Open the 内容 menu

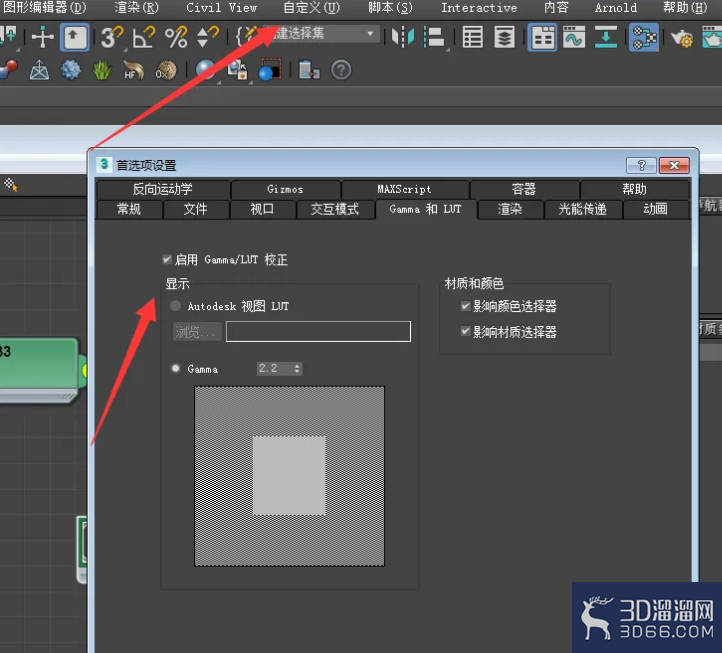pyautogui.click(x=556, y=8)
